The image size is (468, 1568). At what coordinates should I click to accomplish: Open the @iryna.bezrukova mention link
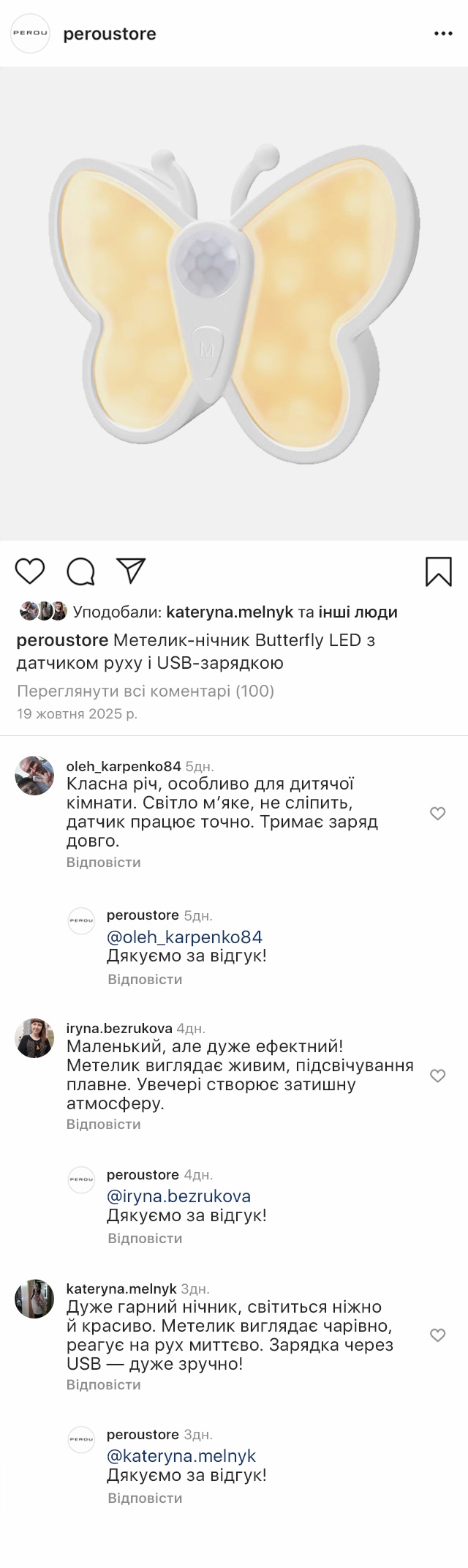tap(178, 1196)
